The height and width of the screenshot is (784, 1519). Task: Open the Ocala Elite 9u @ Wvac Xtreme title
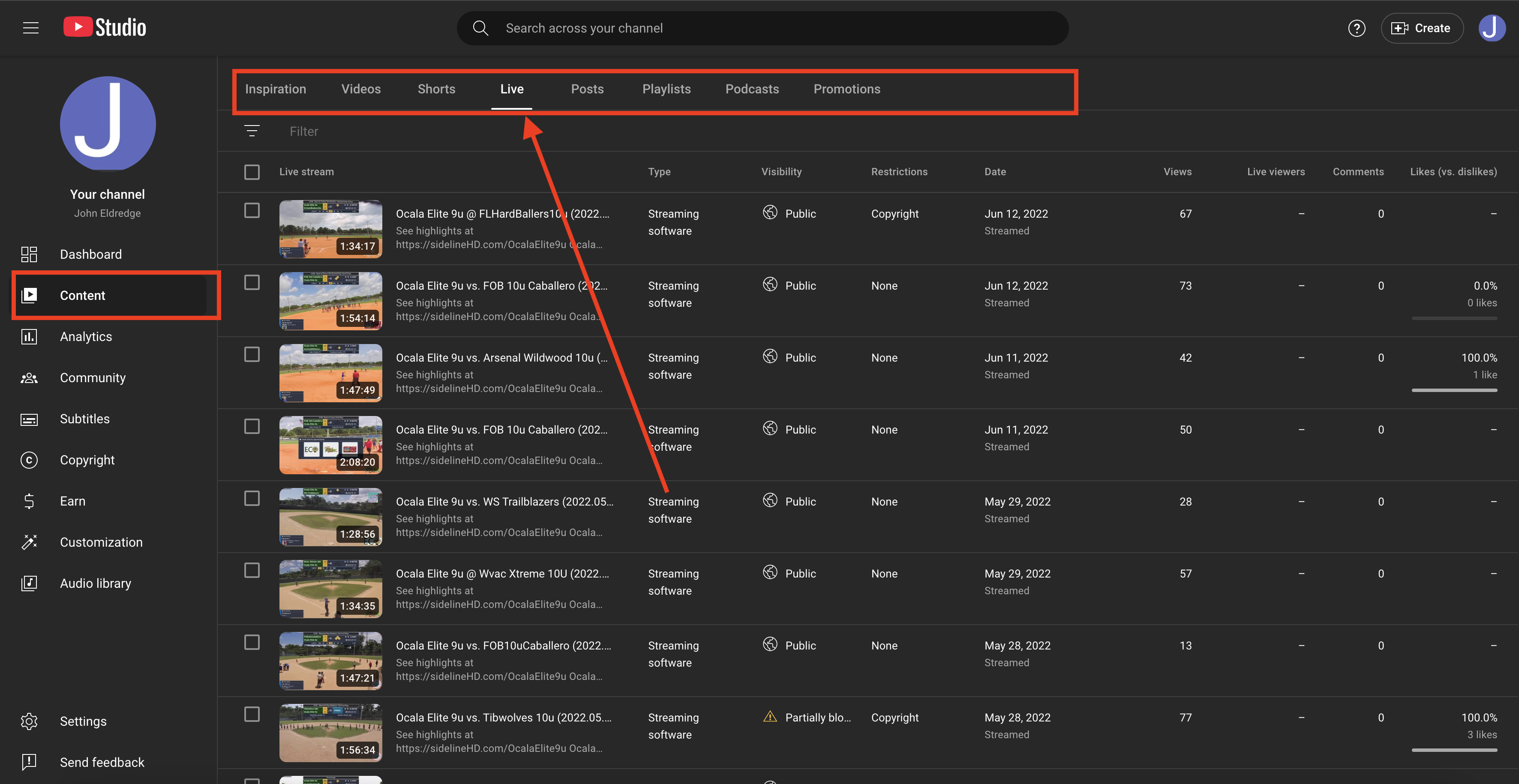[x=502, y=573]
